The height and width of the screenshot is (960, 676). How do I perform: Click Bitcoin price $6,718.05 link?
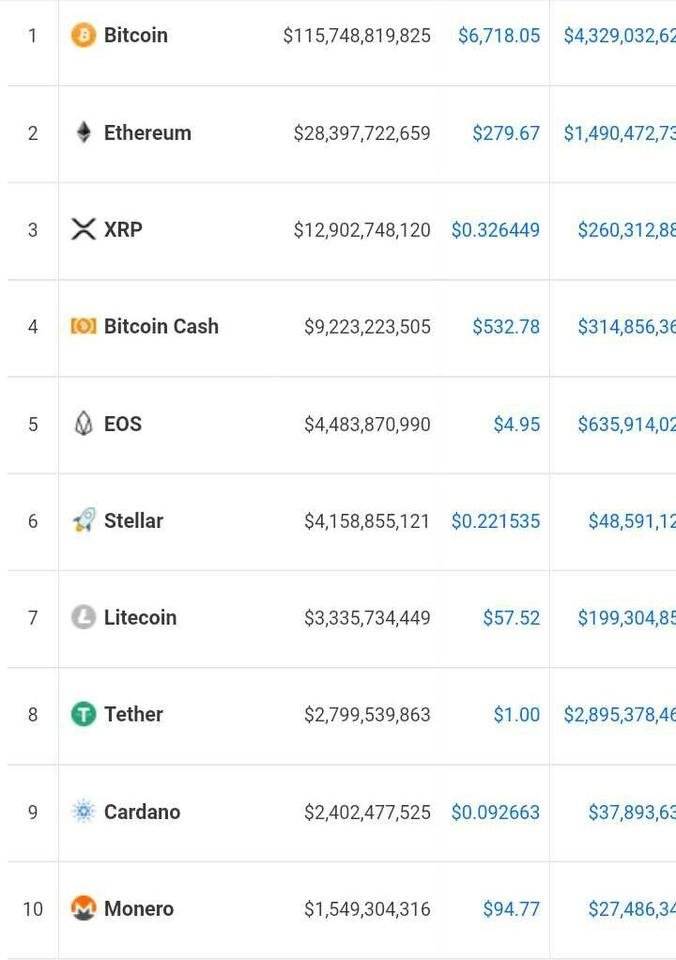[499, 36]
